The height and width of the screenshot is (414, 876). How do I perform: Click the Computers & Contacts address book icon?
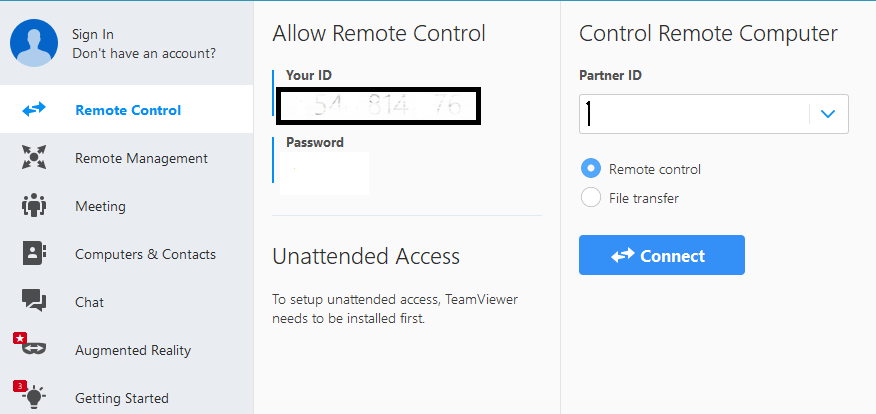pyautogui.click(x=34, y=254)
